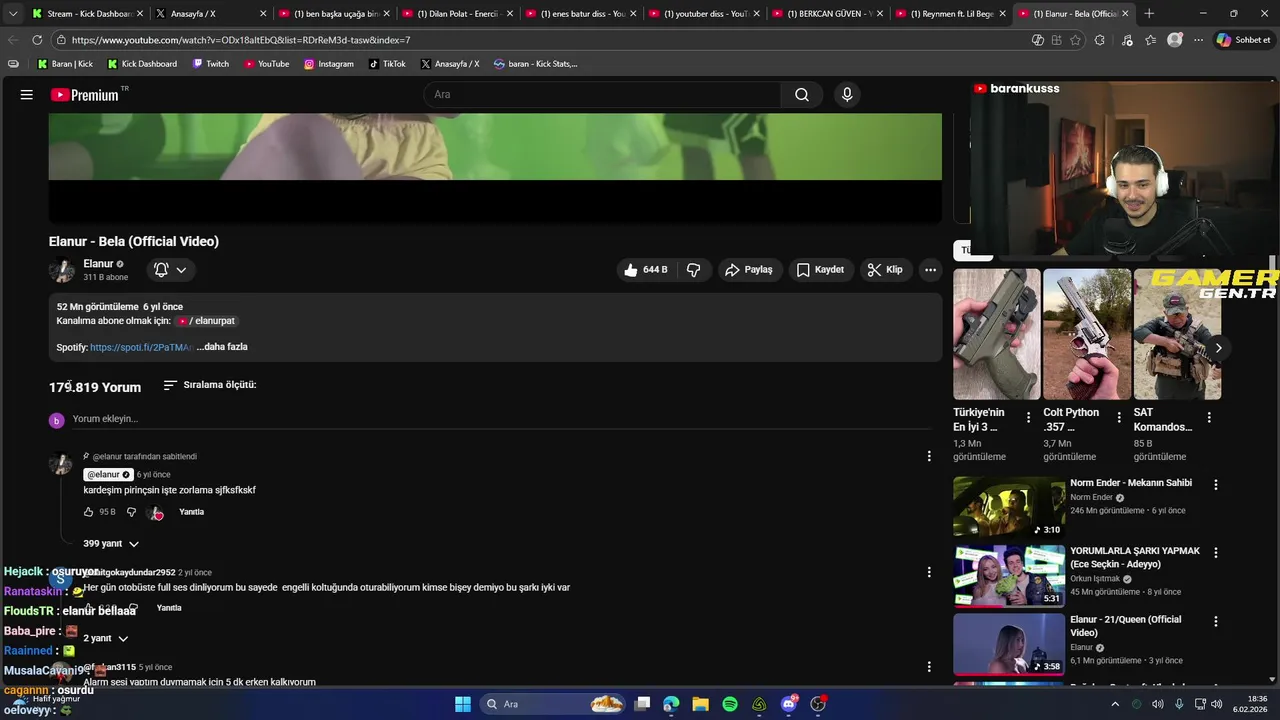Open the Twitch bookmark
Image resolution: width=1280 pixels, height=720 pixels.
coord(210,64)
